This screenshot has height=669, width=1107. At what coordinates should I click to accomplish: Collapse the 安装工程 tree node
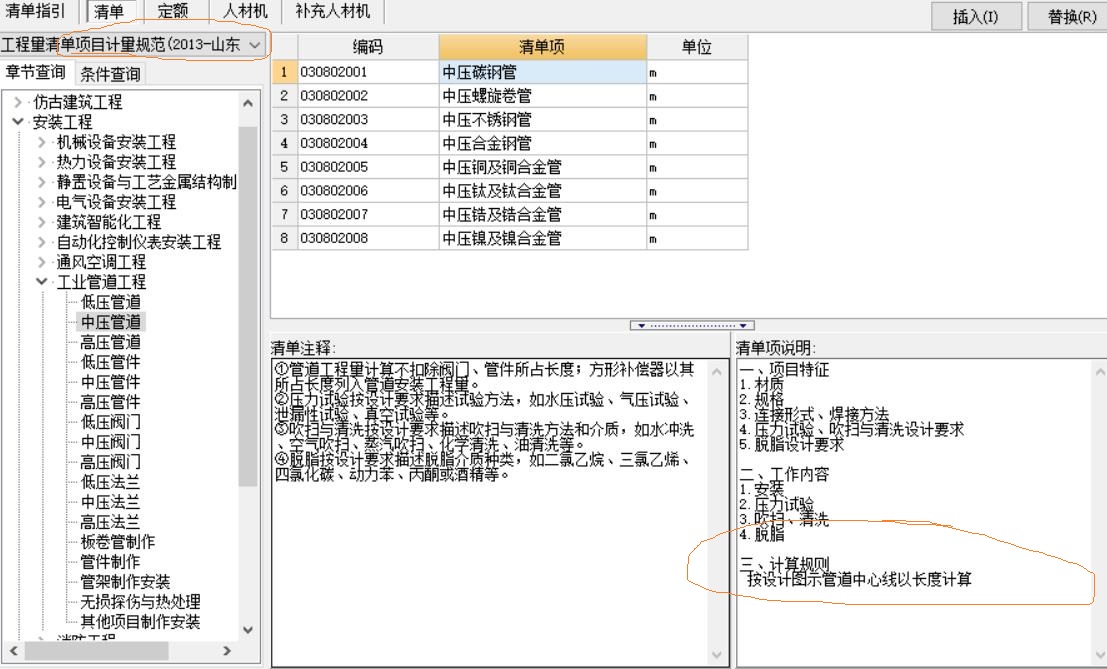pos(18,122)
